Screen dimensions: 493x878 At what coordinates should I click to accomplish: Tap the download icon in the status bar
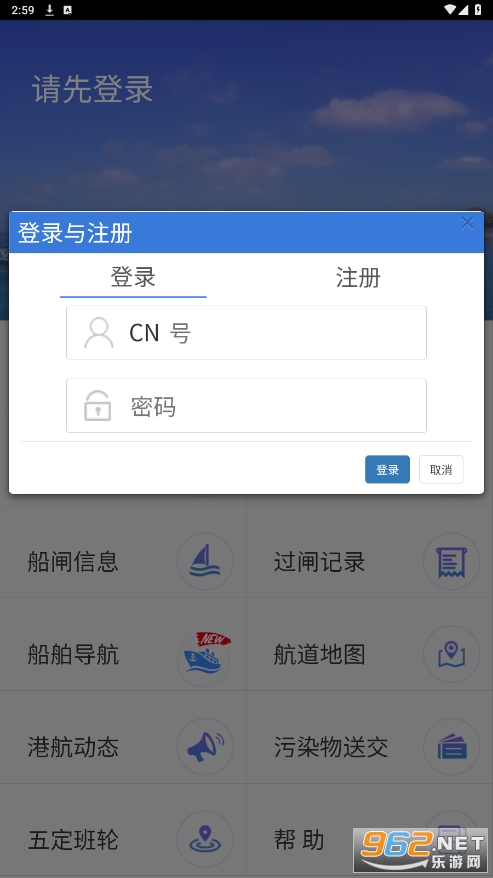[49, 10]
